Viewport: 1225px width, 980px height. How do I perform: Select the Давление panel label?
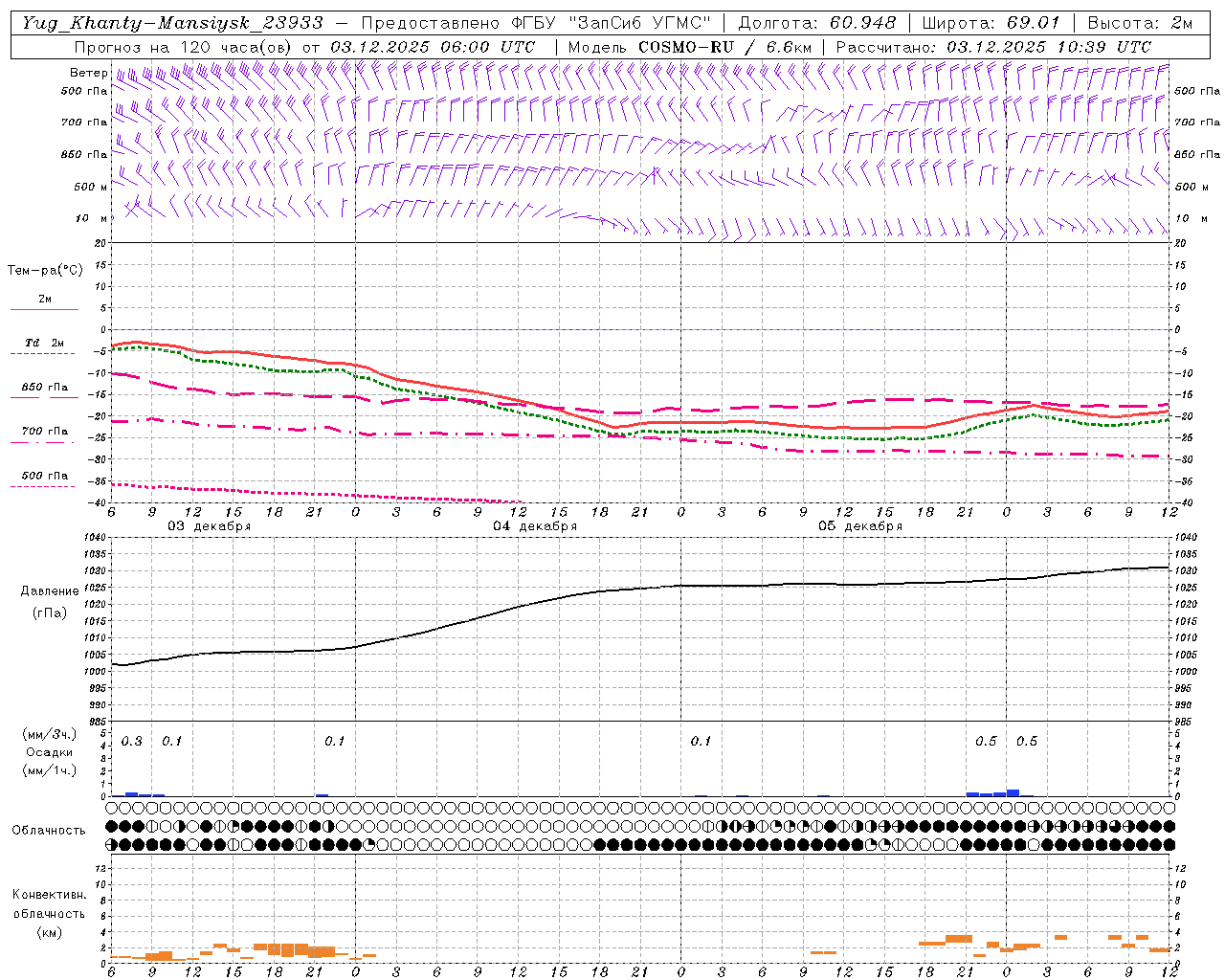click(x=50, y=591)
